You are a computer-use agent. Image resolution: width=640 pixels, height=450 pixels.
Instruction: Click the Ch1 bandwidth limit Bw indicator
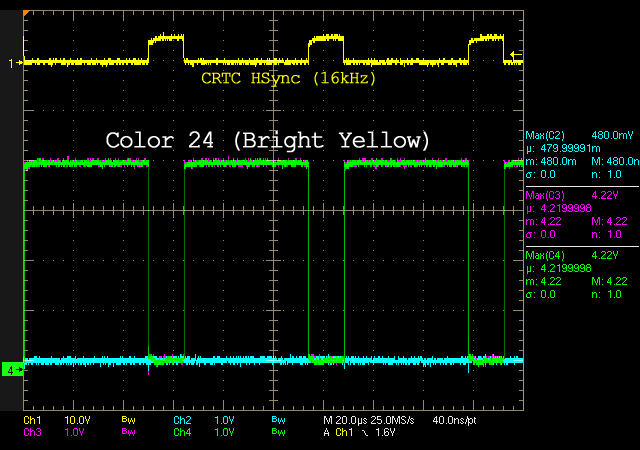pos(129,420)
